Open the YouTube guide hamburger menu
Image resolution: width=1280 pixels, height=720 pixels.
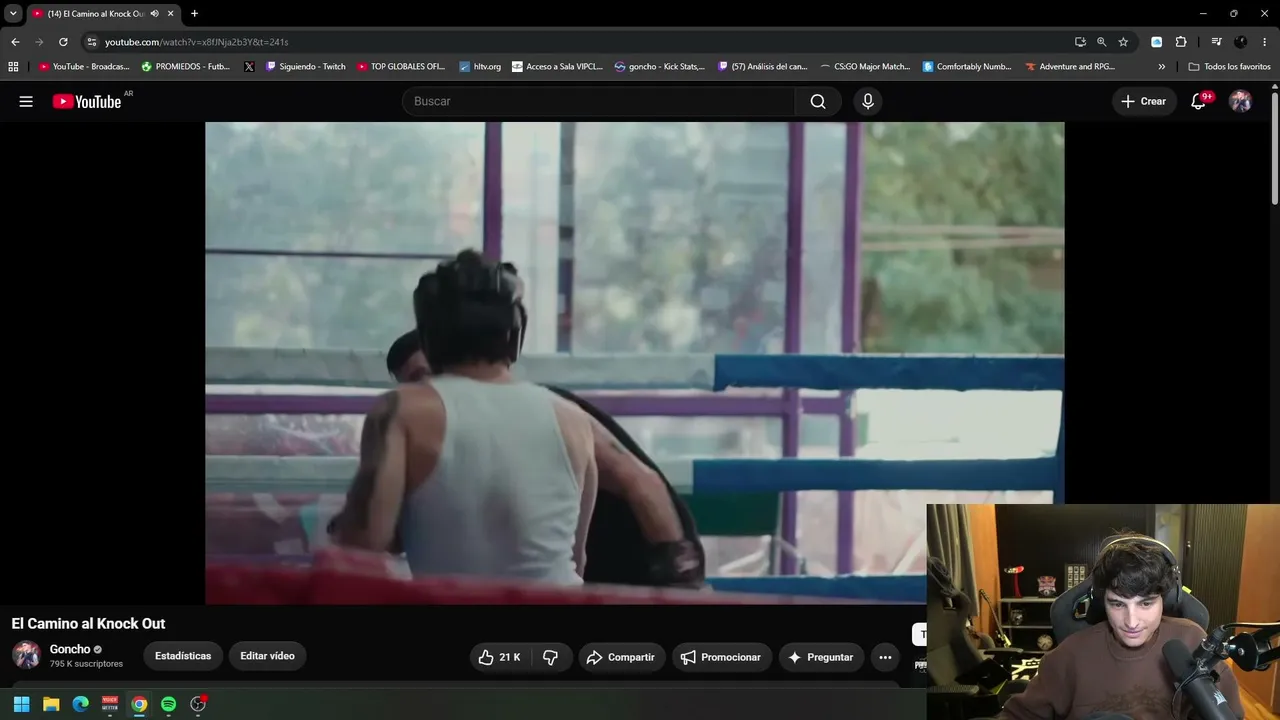click(x=26, y=101)
